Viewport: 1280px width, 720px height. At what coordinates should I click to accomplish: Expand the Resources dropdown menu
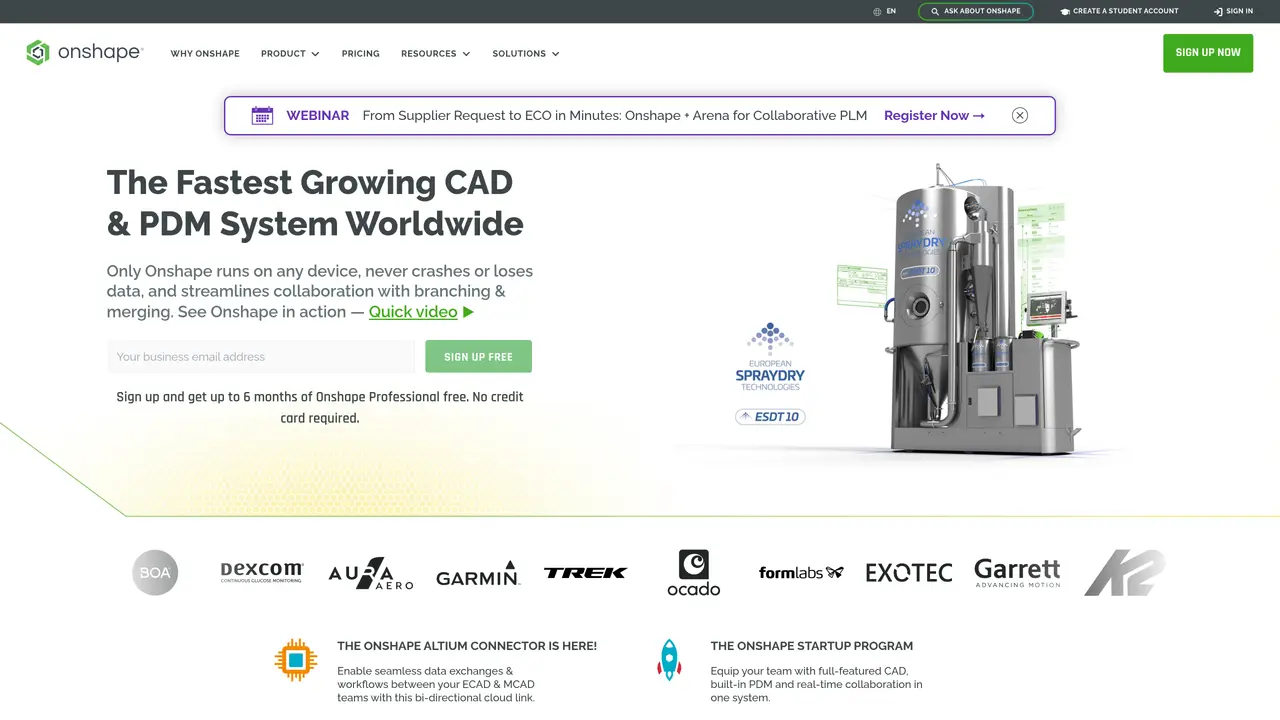coord(435,54)
